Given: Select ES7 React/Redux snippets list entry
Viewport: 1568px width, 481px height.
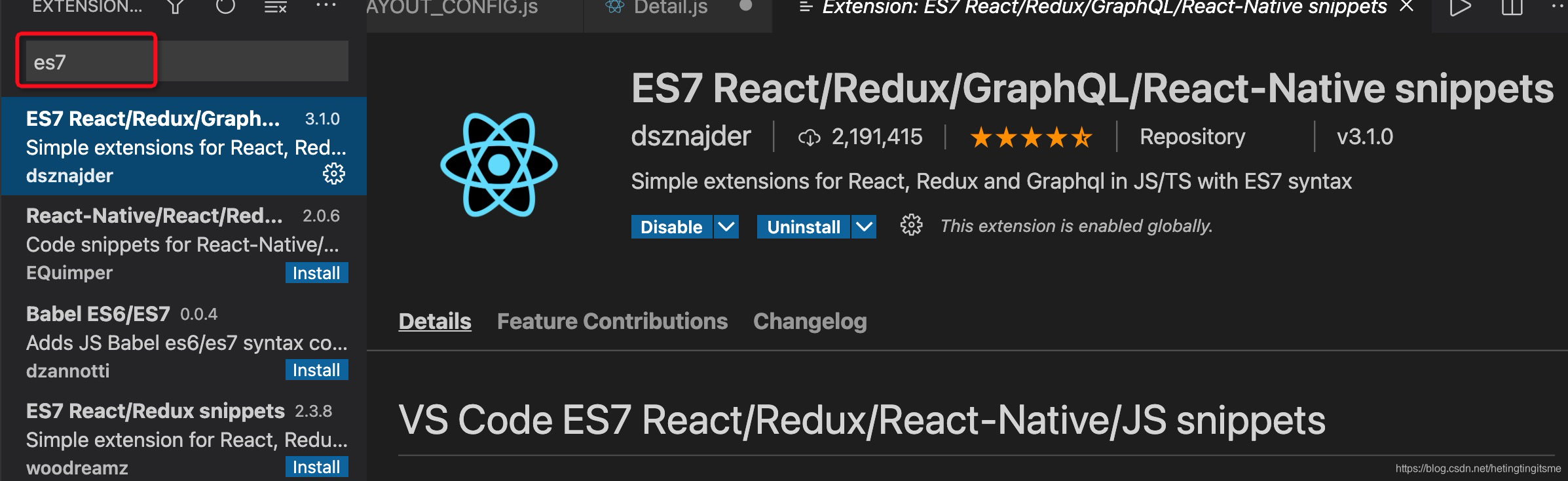Looking at the screenshot, I should pos(184,437).
